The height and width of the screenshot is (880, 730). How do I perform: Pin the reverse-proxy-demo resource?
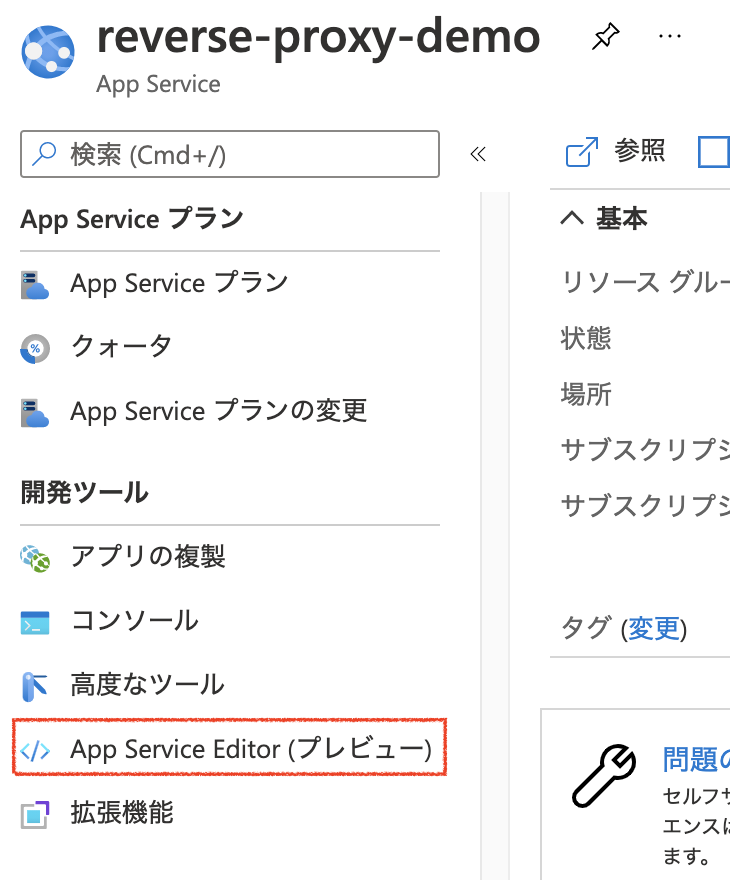click(x=605, y=36)
